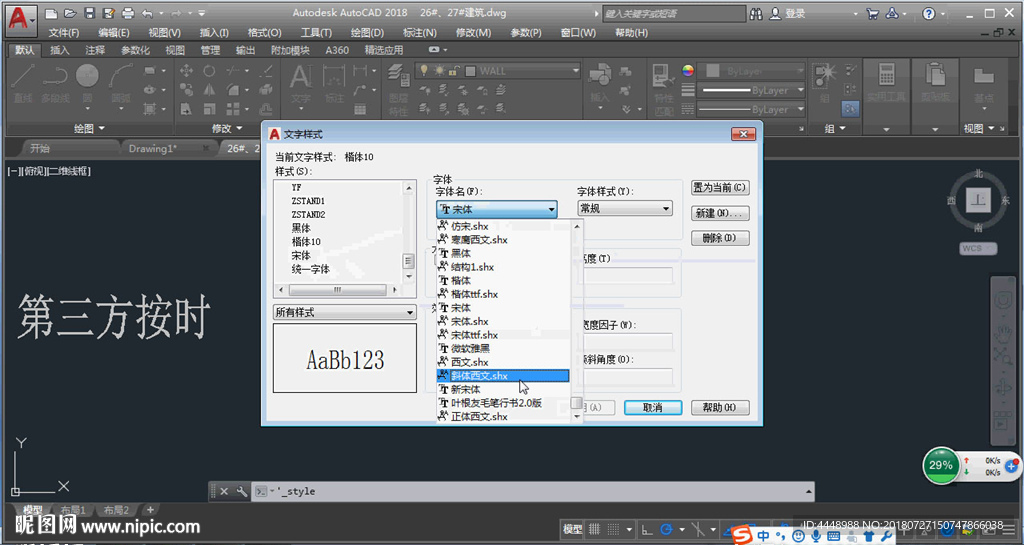Toggle grid display in status bar

click(595, 529)
